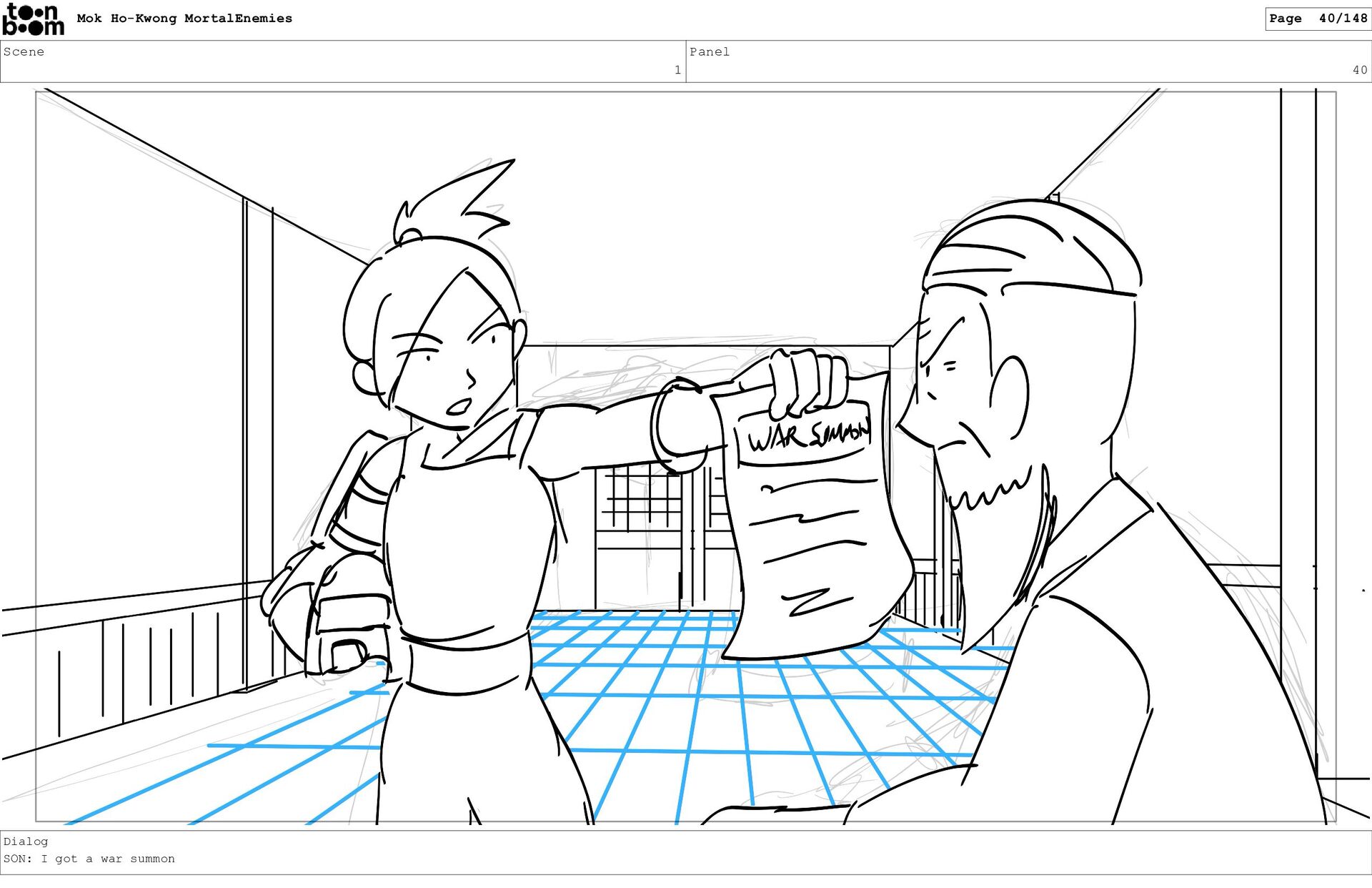Click the dialog text 'I got a war summon'

pyautogui.click(x=107, y=859)
